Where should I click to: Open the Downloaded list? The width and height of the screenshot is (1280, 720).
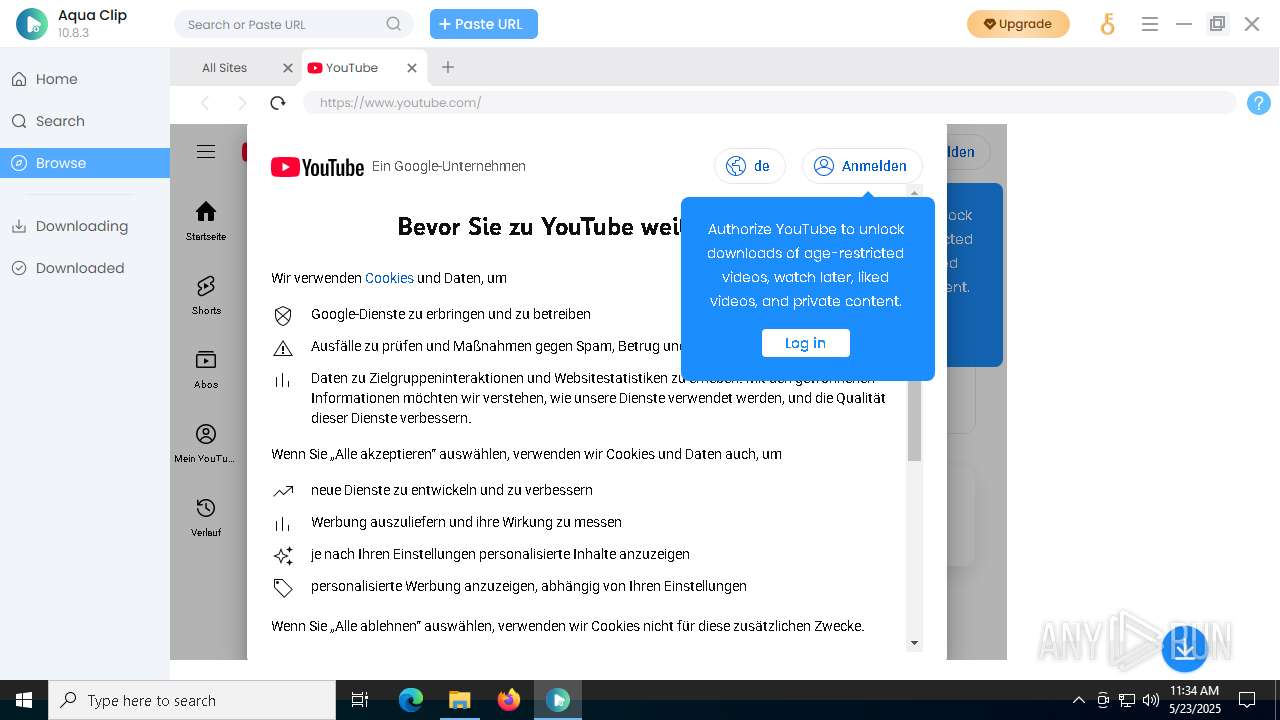(85, 268)
